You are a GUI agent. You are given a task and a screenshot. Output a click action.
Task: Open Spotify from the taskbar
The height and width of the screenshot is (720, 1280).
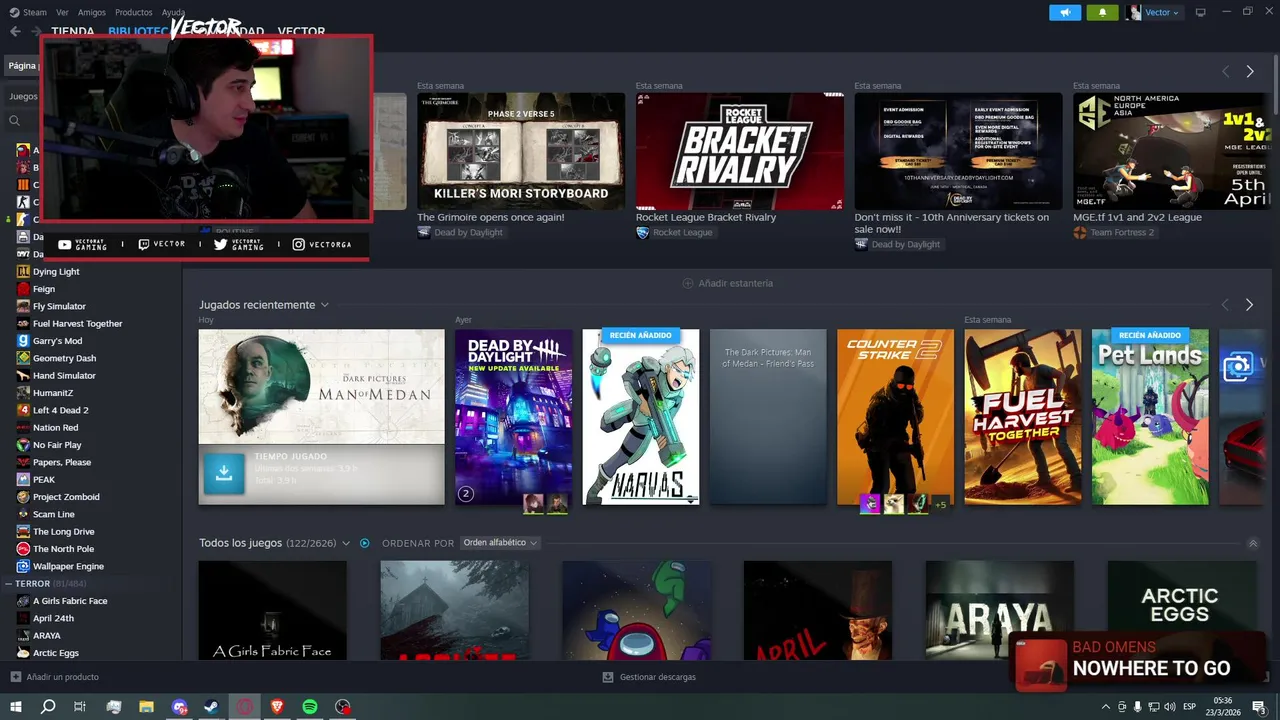310,707
